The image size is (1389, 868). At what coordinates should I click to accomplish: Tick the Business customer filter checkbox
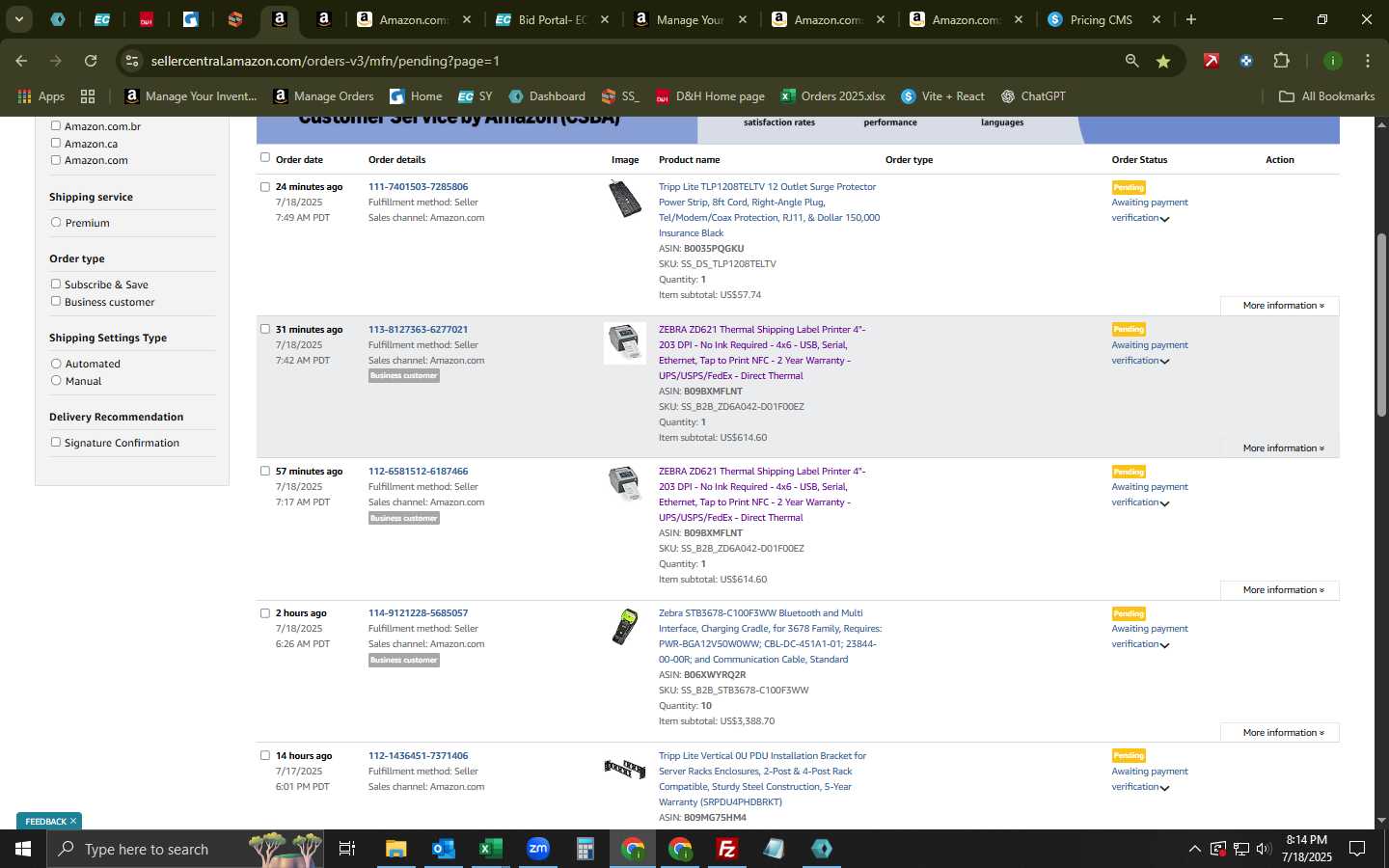tap(56, 301)
